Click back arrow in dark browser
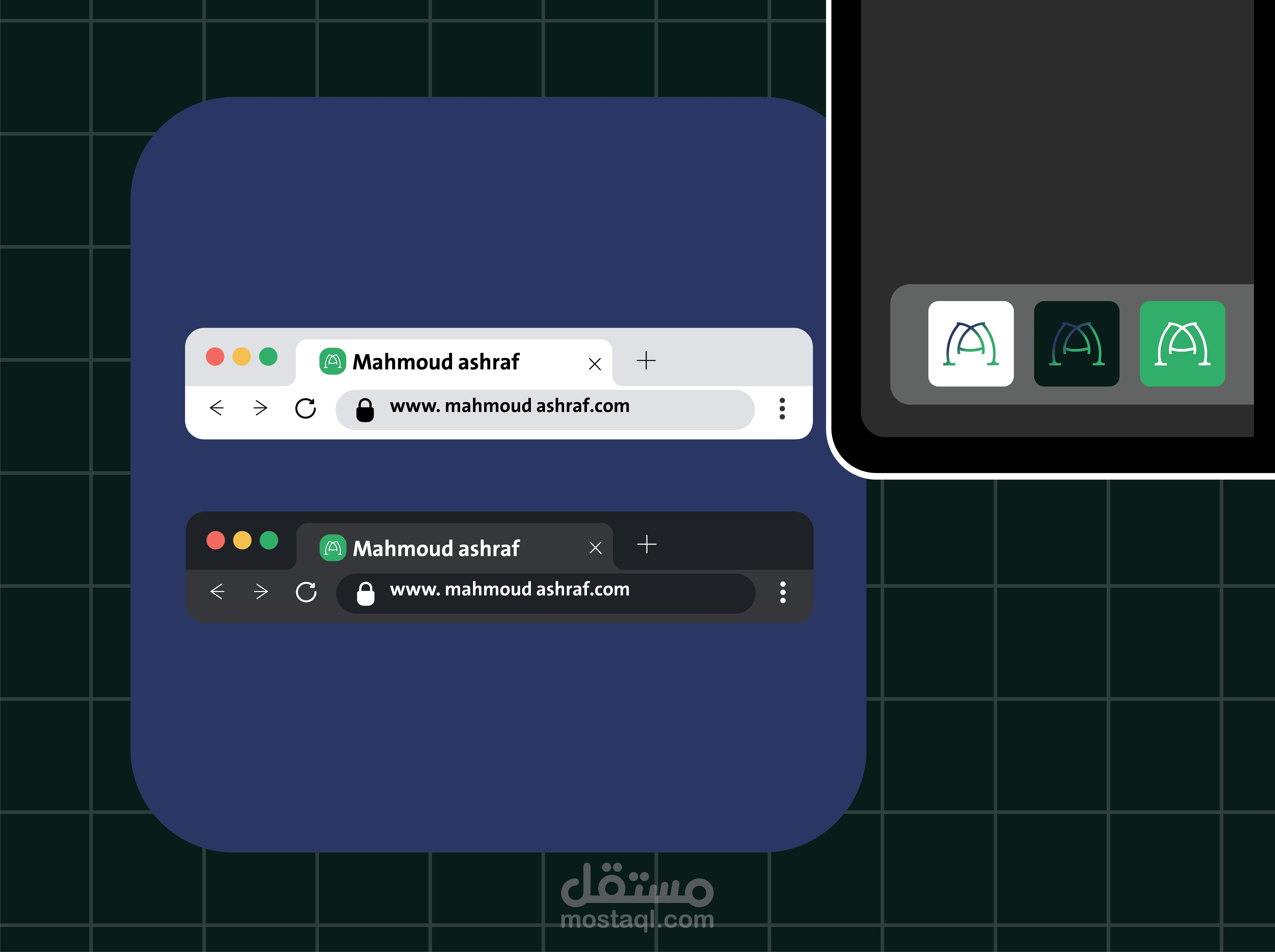This screenshot has height=952, width=1275. [x=217, y=591]
